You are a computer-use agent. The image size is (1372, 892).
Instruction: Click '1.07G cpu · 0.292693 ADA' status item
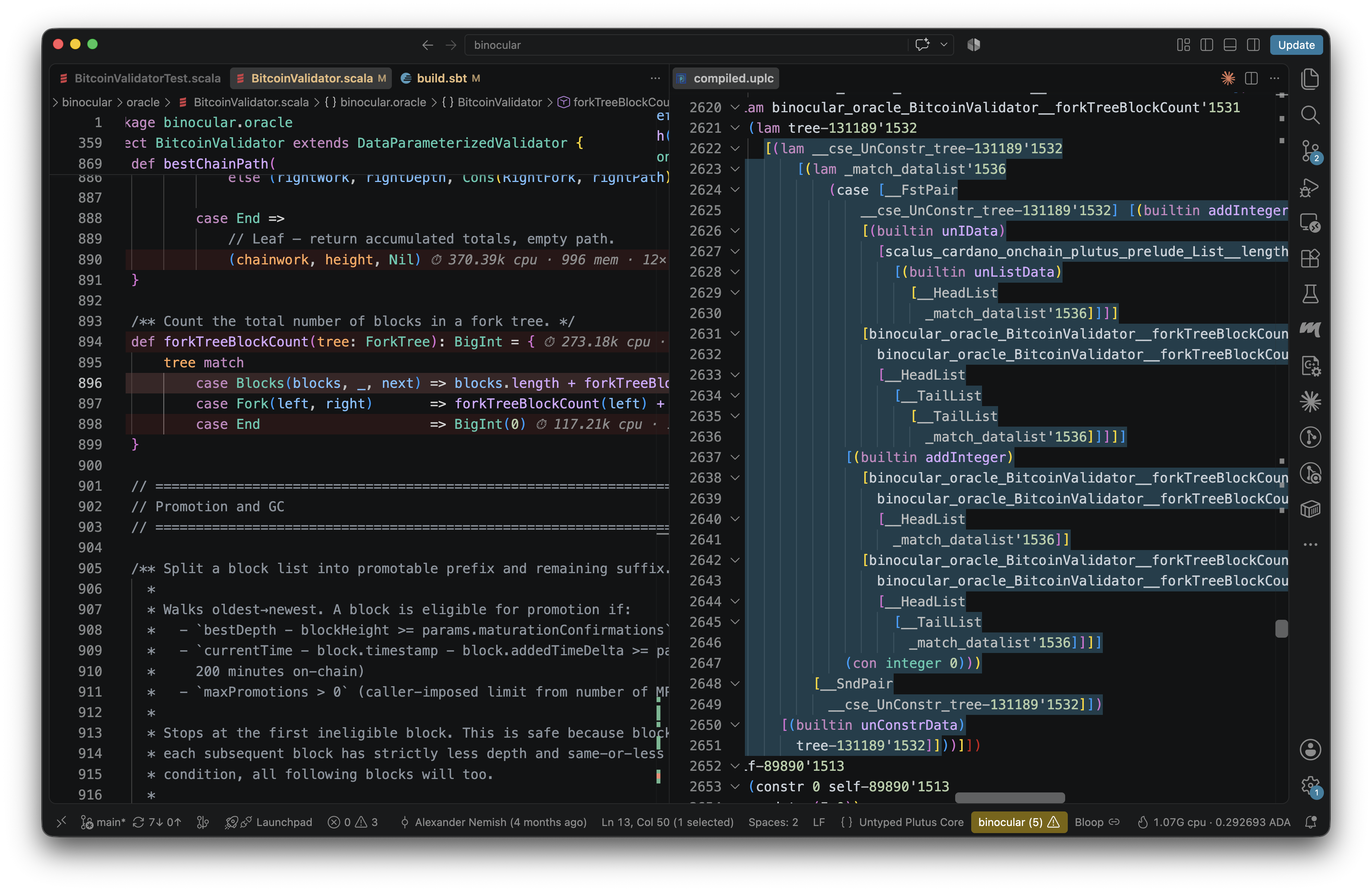point(1214,822)
